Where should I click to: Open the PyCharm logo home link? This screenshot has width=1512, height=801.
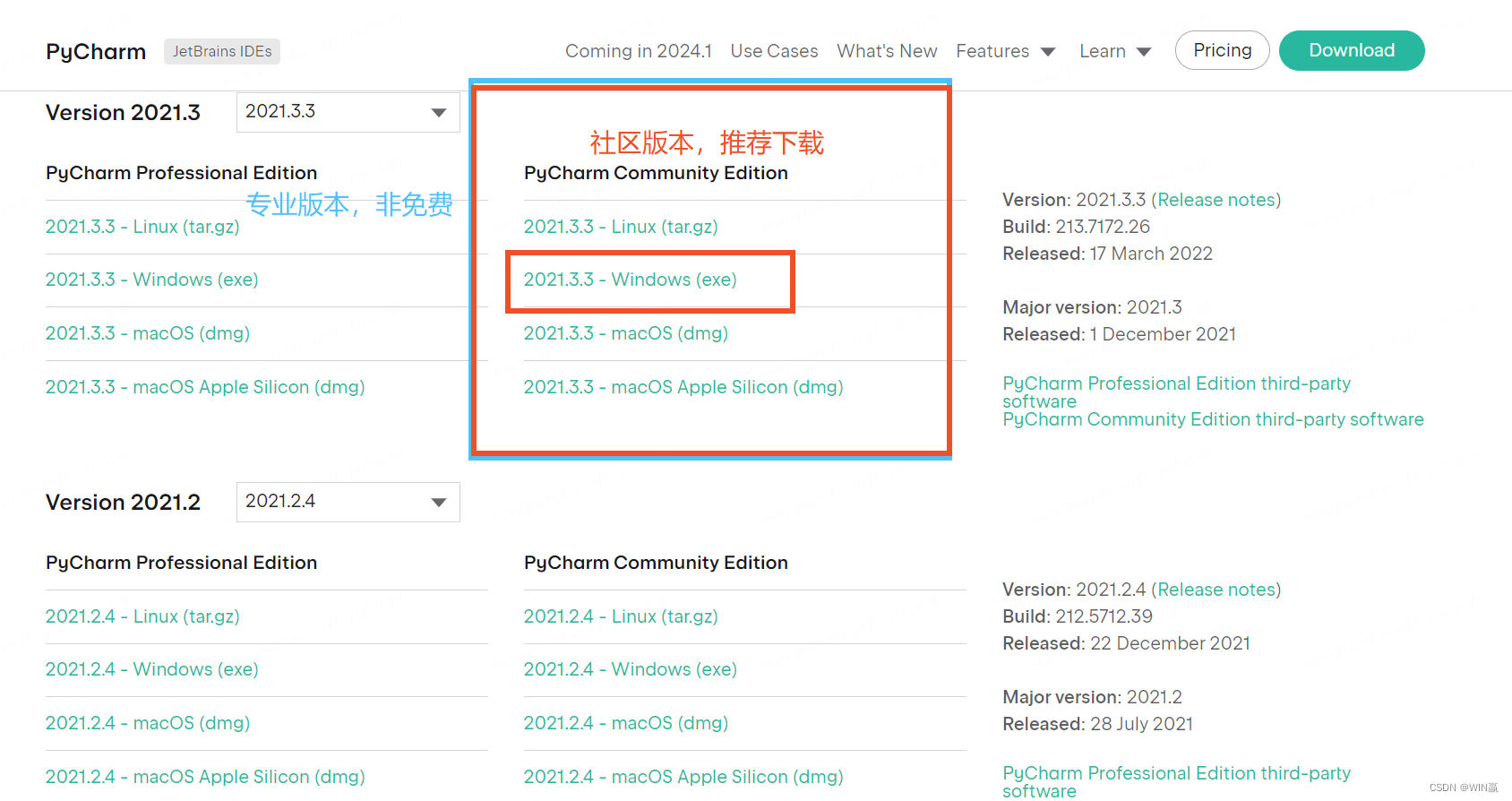[x=96, y=51]
